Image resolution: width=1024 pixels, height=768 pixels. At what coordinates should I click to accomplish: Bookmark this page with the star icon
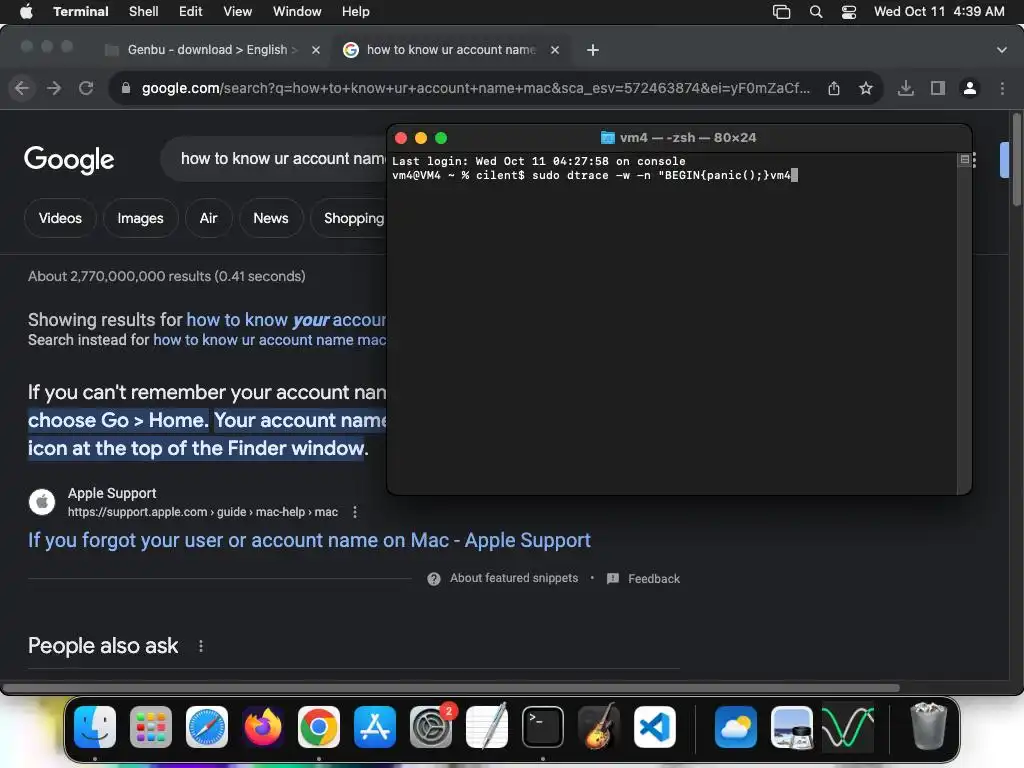866,88
